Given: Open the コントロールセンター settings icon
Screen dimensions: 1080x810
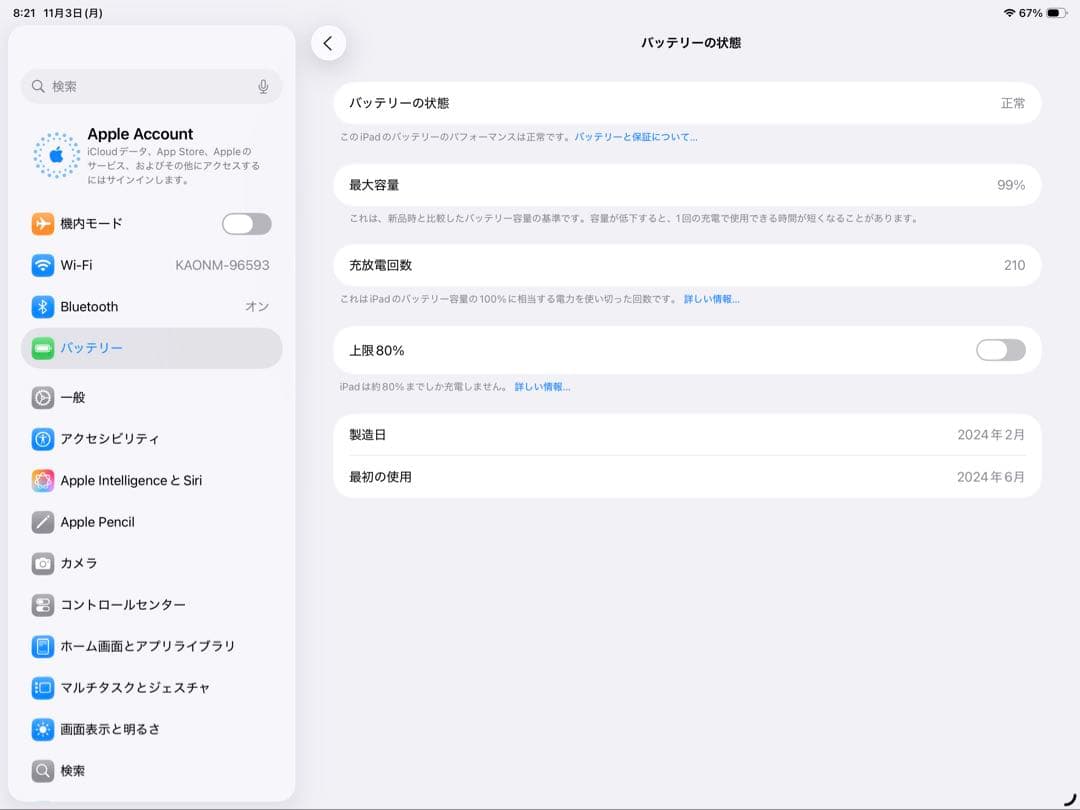Looking at the screenshot, I should pyautogui.click(x=42, y=605).
